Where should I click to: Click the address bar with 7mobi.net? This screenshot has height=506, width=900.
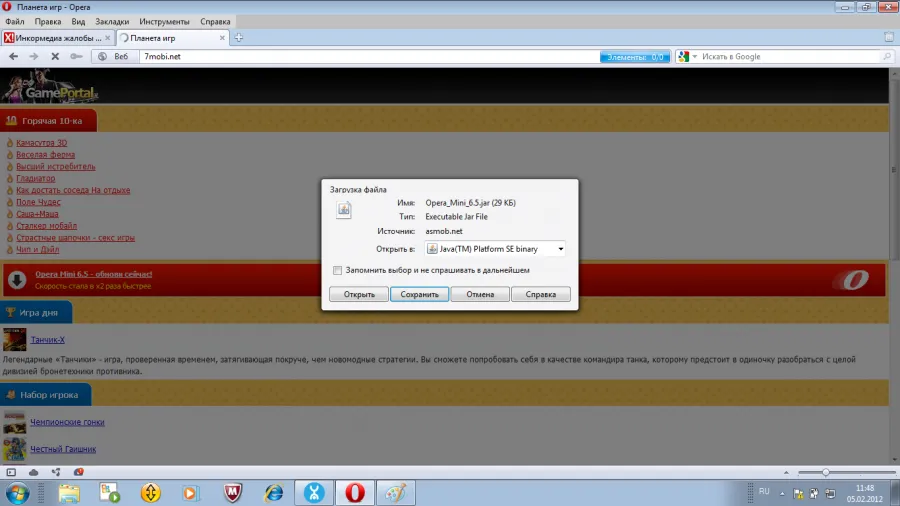[x=369, y=56]
